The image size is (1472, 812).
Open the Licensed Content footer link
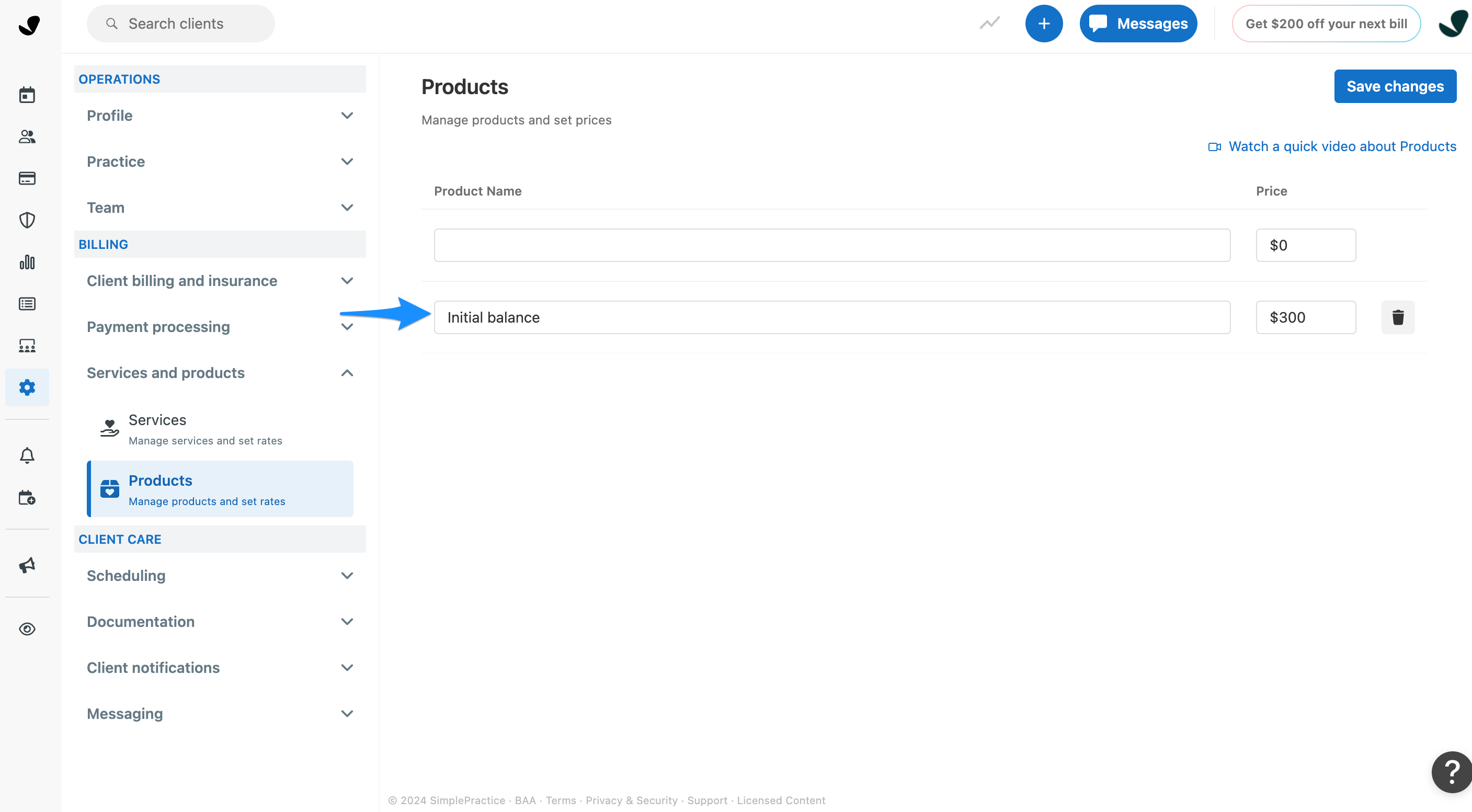pyautogui.click(x=781, y=800)
